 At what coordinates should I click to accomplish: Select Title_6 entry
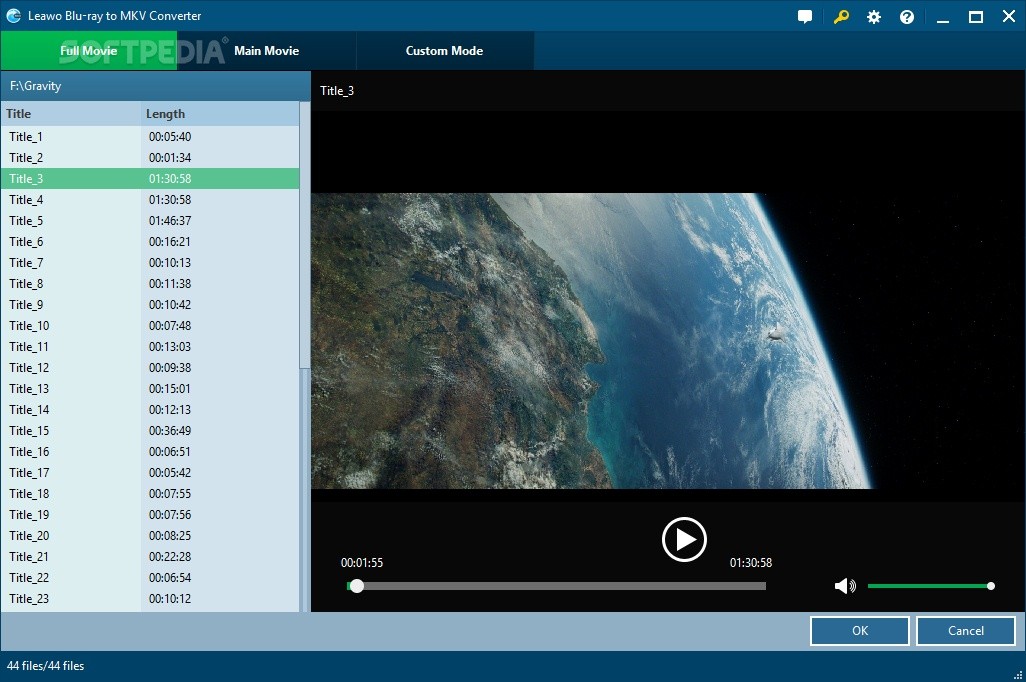click(x=150, y=242)
